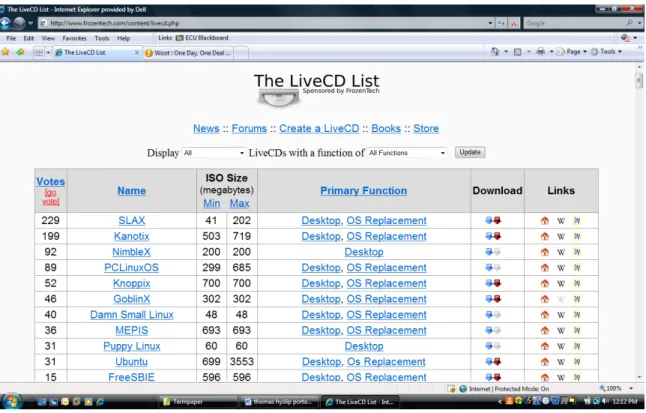Open the Favorites menu

point(75,38)
